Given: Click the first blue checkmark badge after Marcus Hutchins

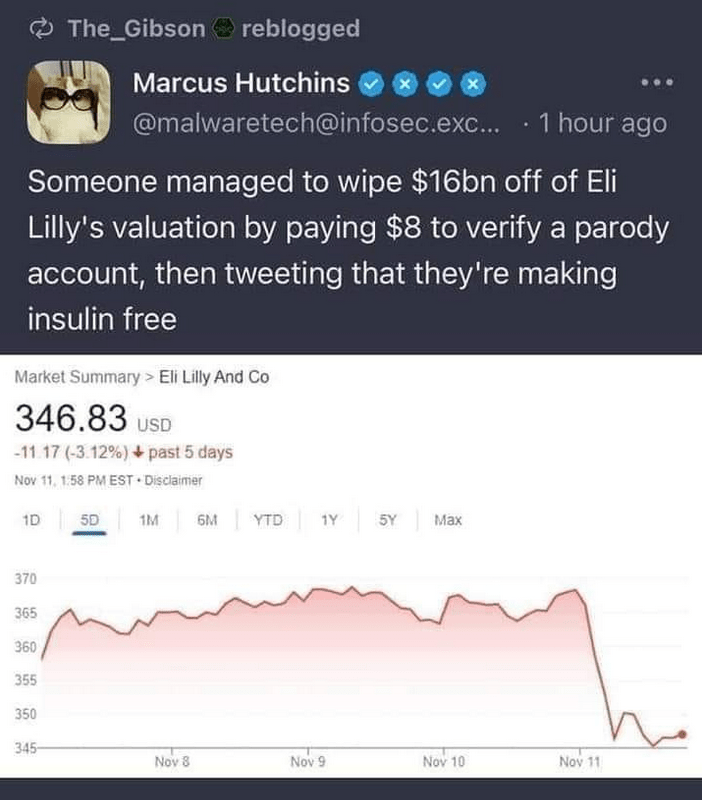Looking at the screenshot, I should 370,84.
